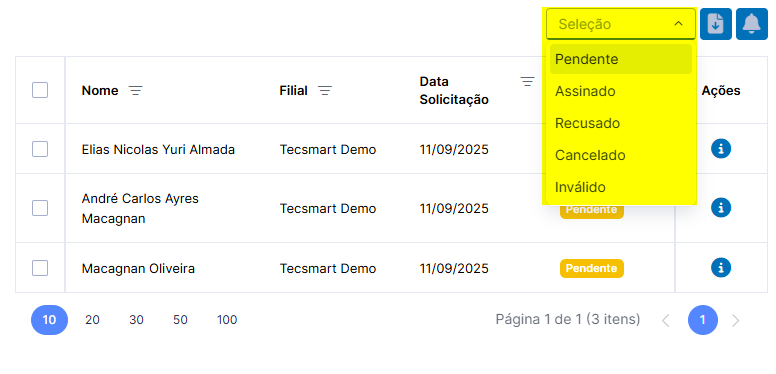Filter the Nome column
Viewport: 776px width, 374px height.
(136, 91)
